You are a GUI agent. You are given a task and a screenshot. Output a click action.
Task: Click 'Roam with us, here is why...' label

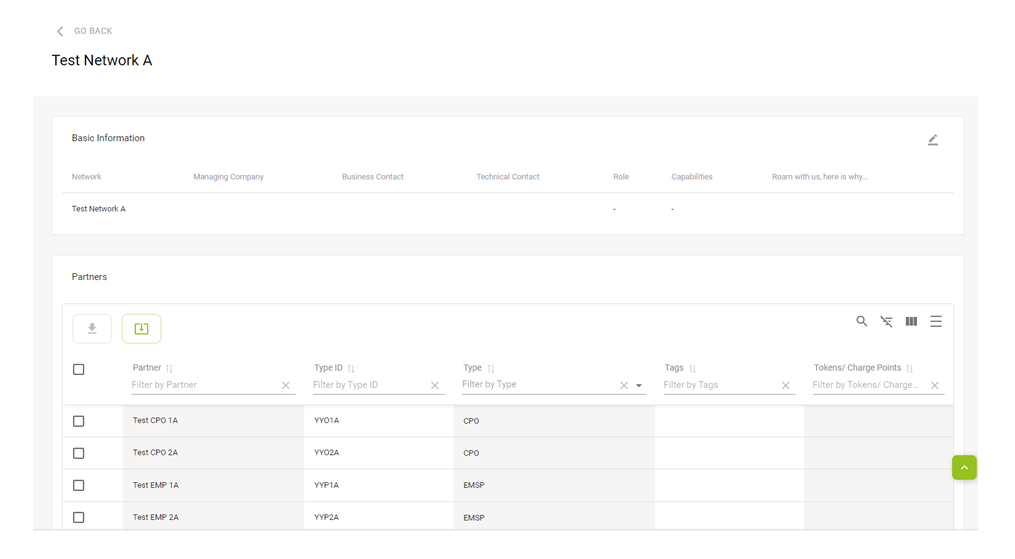click(820, 177)
